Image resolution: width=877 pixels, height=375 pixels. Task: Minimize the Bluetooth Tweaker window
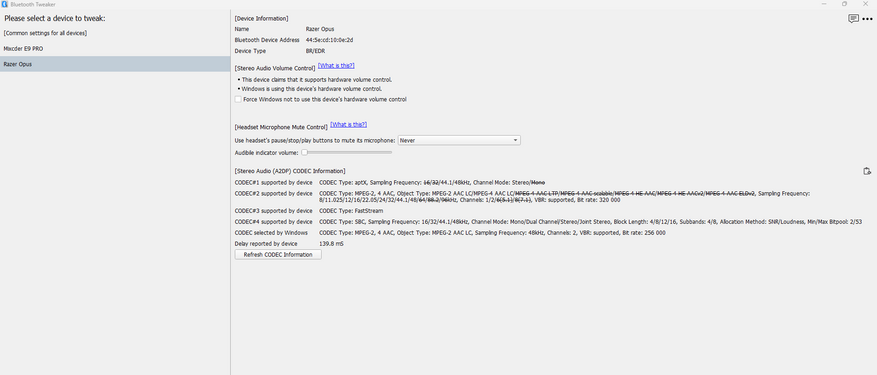tap(824, 4)
